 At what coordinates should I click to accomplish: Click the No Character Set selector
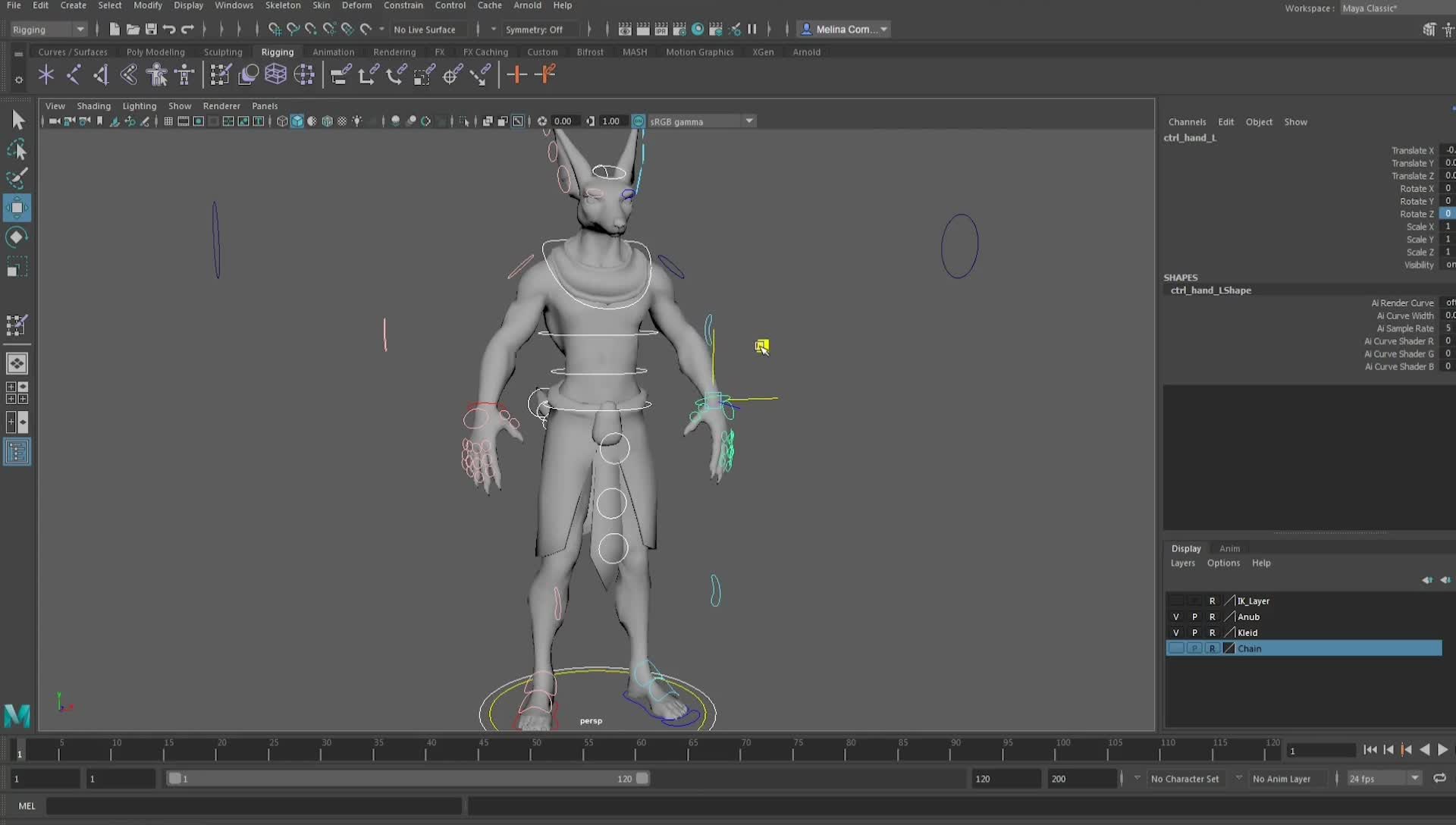[x=1185, y=778]
